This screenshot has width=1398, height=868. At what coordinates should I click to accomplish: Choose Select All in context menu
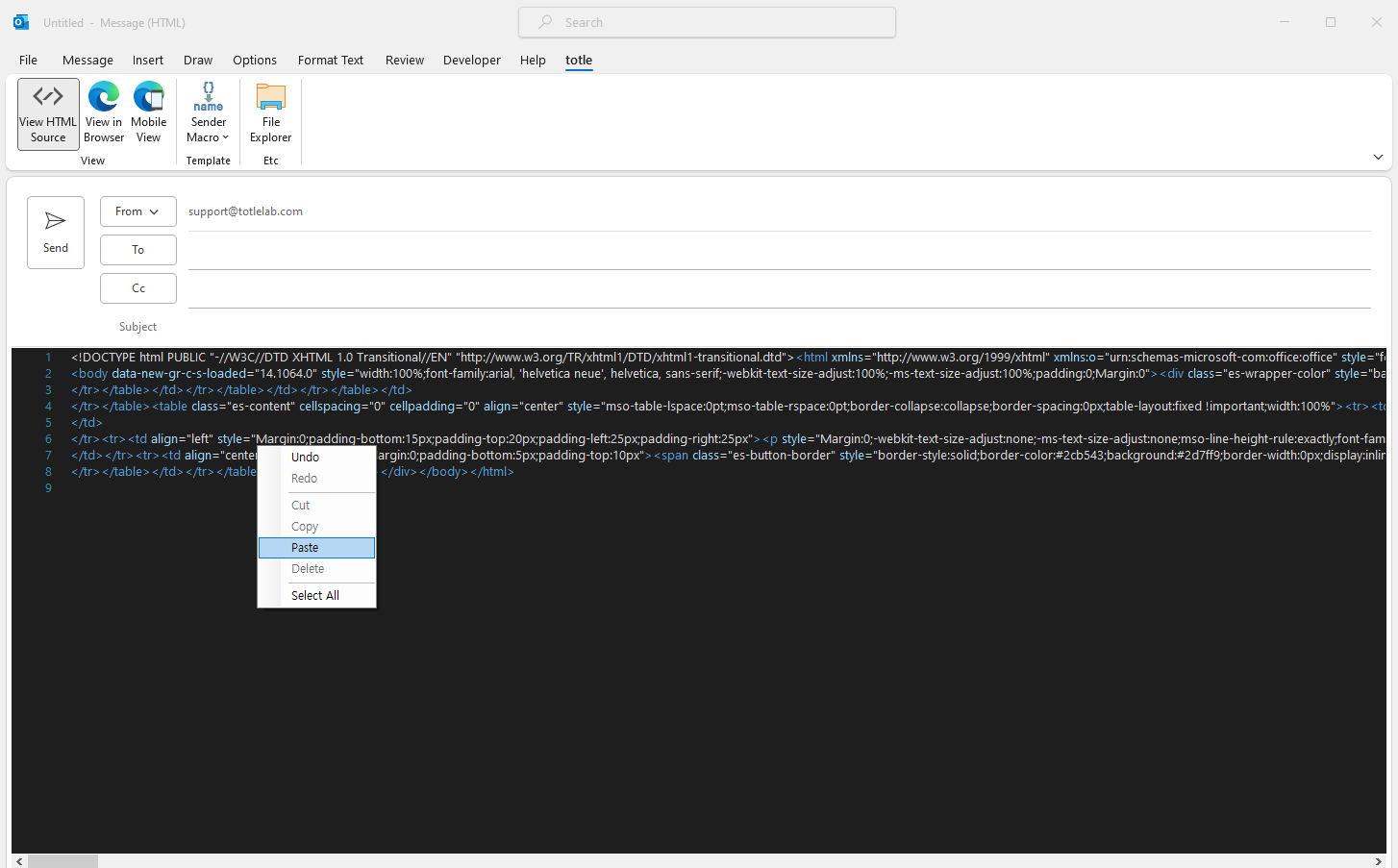pyautogui.click(x=315, y=596)
